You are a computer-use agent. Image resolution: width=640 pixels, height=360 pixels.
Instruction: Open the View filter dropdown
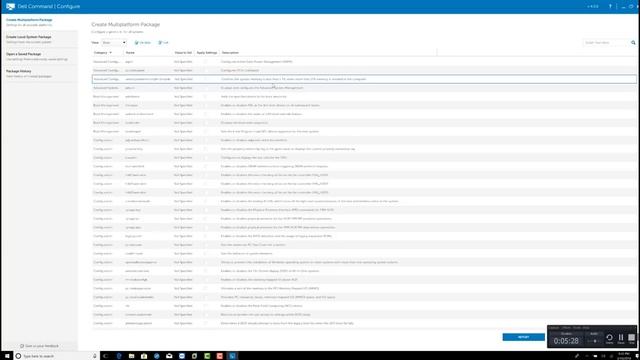tap(114, 42)
